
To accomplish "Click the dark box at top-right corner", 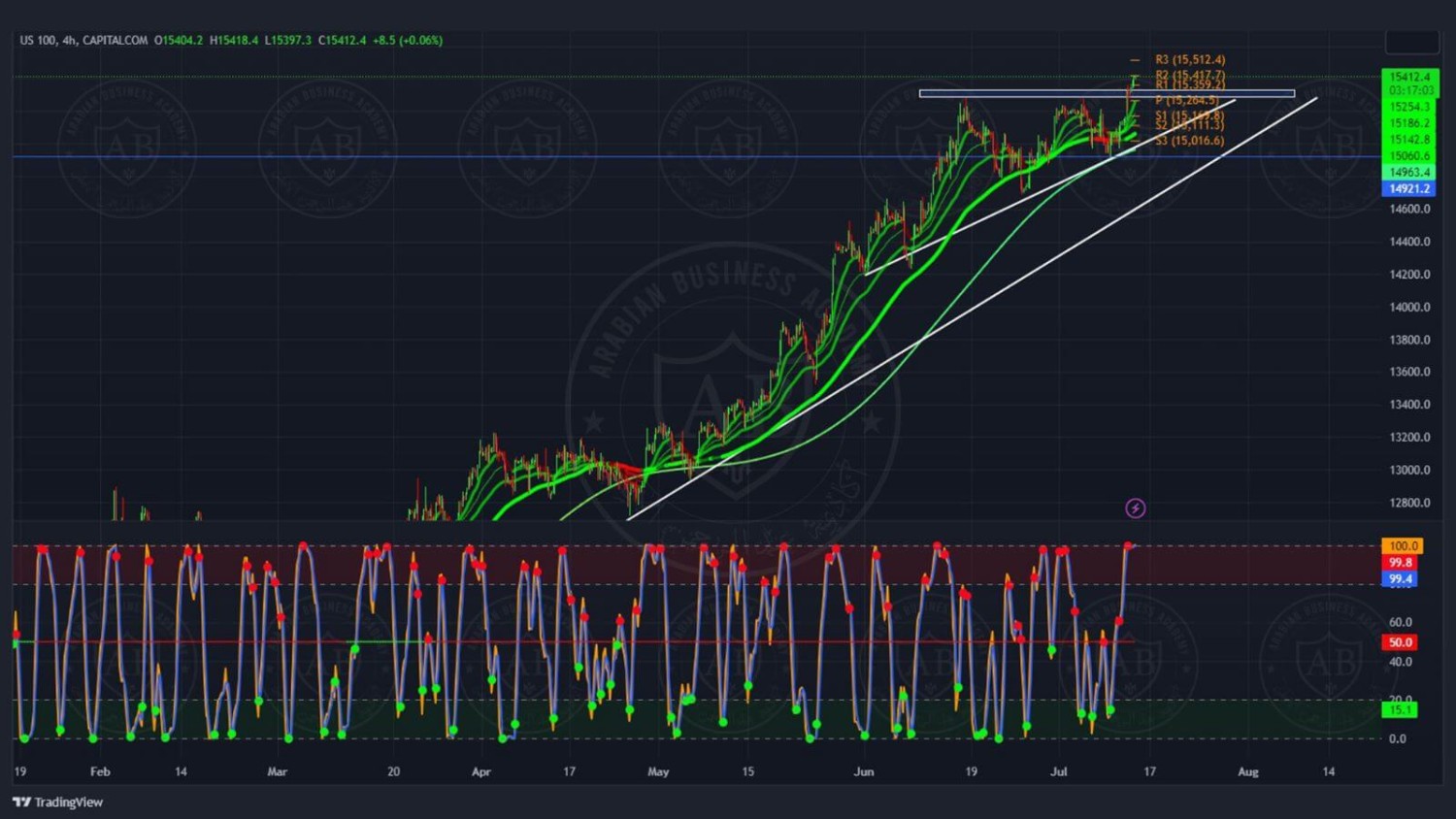I will tap(1411, 42).
